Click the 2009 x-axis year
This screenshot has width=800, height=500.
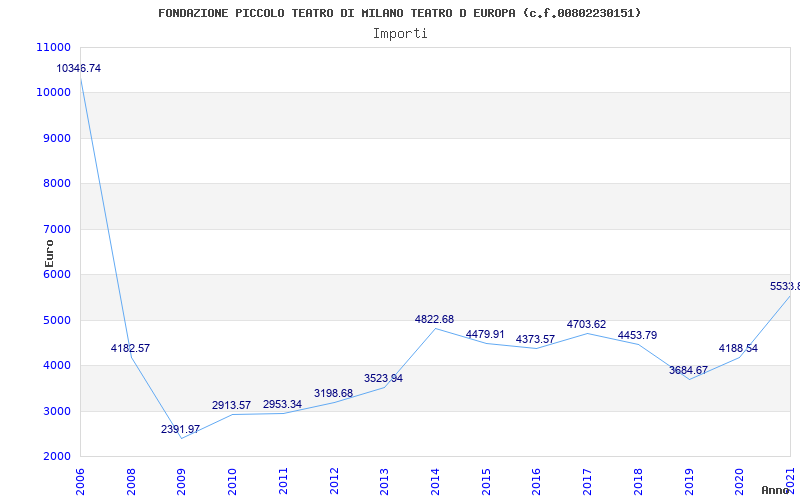[182, 481]
